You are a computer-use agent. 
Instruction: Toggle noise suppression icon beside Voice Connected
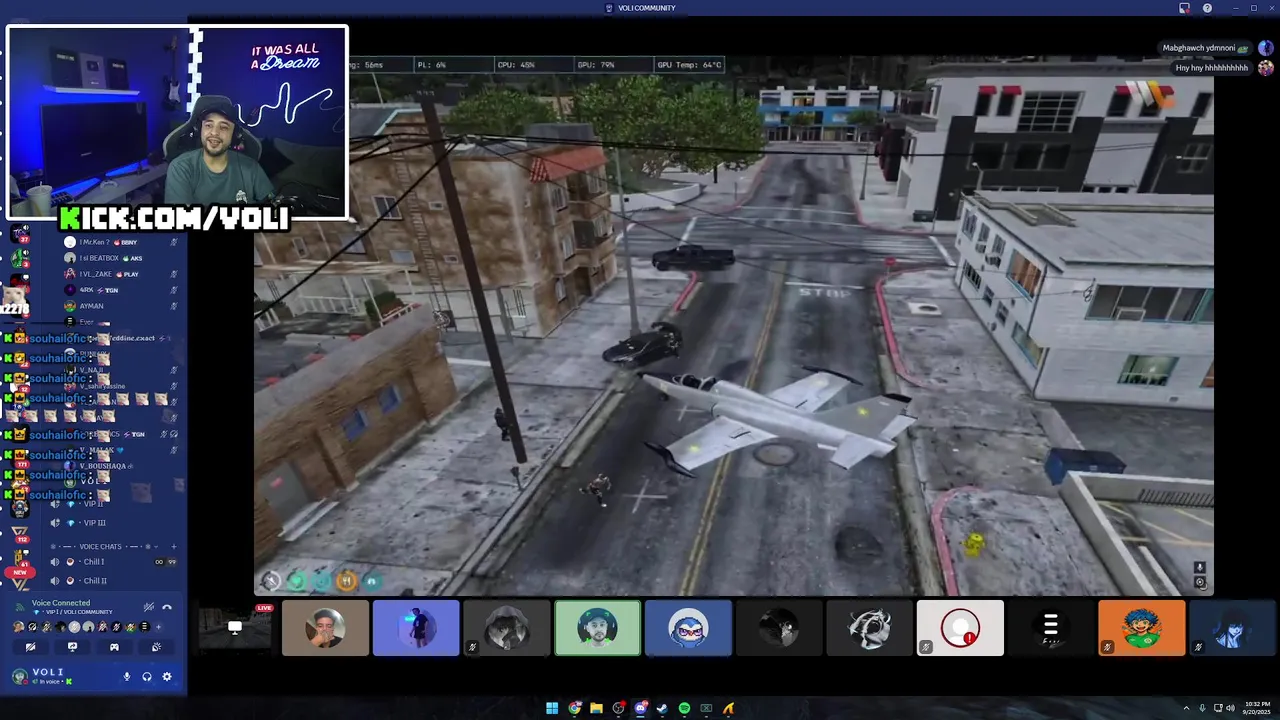click(148, 607)
